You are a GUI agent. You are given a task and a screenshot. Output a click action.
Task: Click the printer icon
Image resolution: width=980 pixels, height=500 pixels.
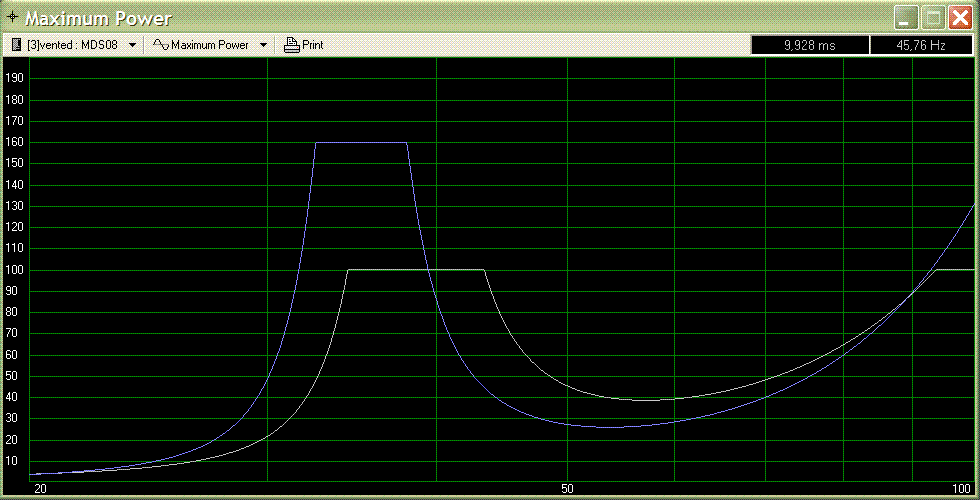coord(292,45)
